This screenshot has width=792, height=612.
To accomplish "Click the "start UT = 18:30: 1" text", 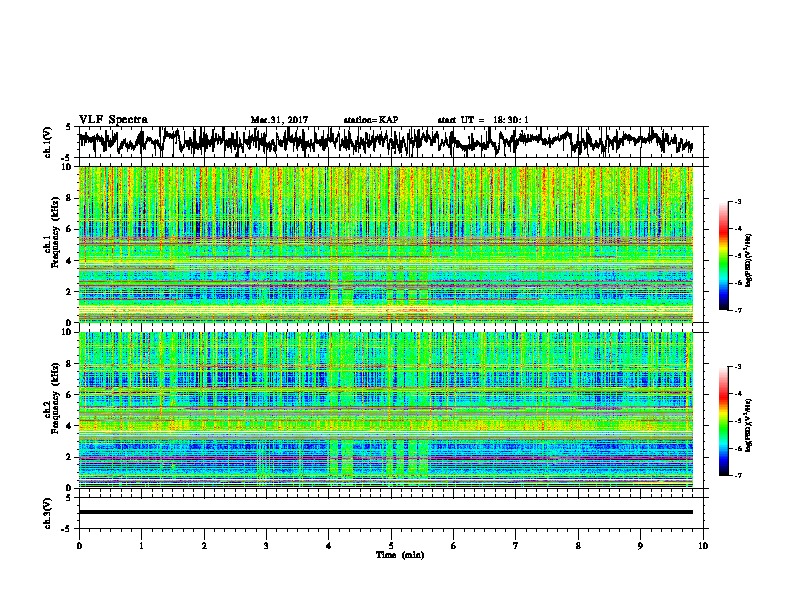I will coord(483,120).
